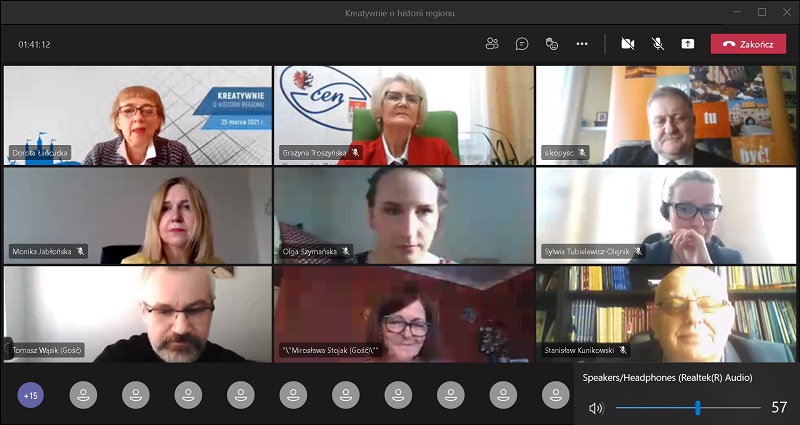This screenshot has width=800, height=425.
Task: Select Olga Szymańska's video tile
Action: pos(404,215)
